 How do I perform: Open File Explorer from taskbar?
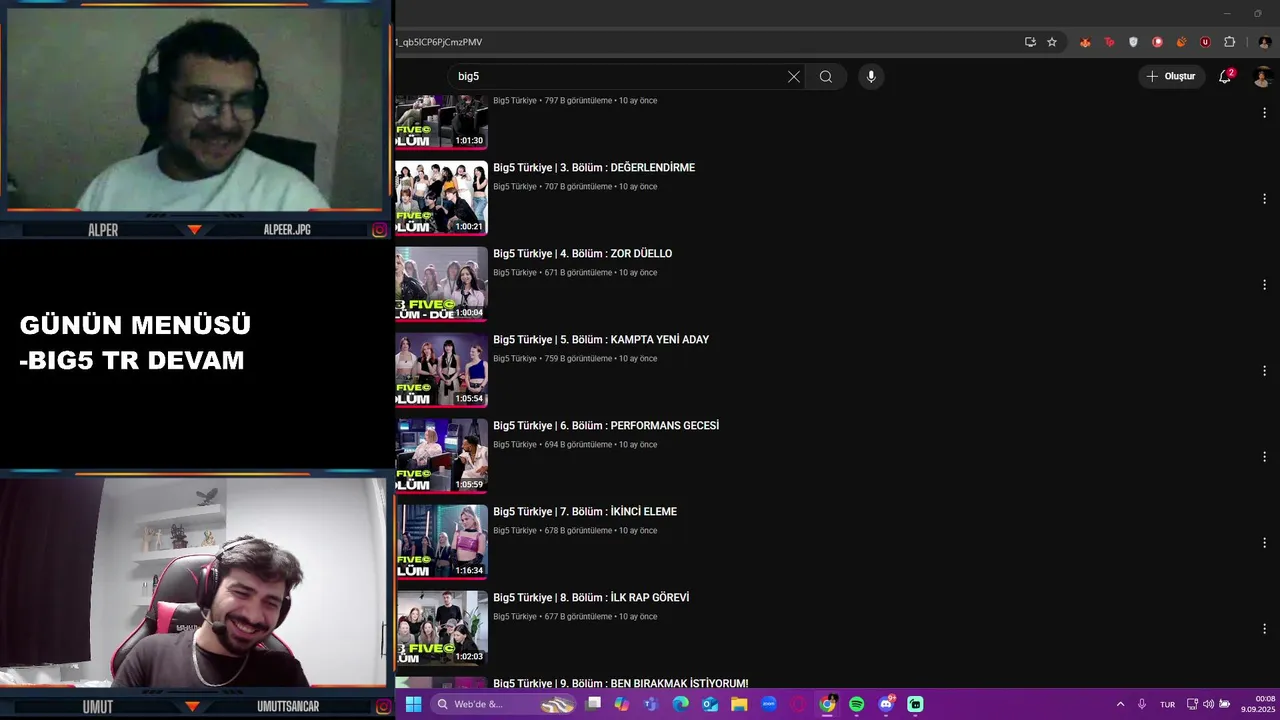pos(739,704)
